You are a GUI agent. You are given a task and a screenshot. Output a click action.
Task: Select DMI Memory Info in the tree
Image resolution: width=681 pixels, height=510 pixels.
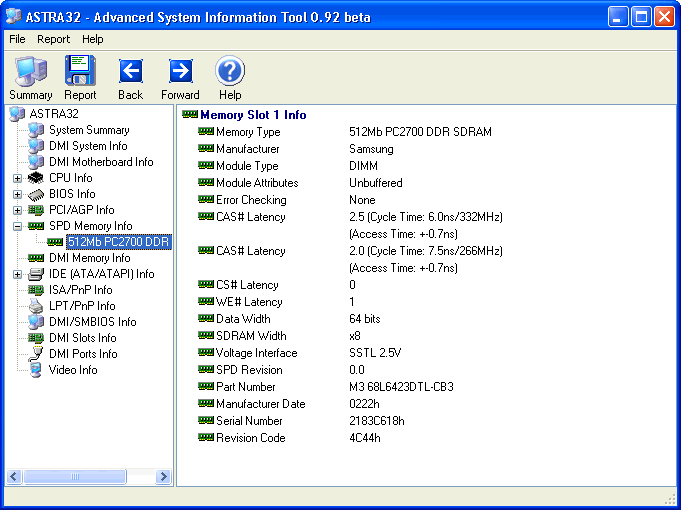click(x=89, y=258)
